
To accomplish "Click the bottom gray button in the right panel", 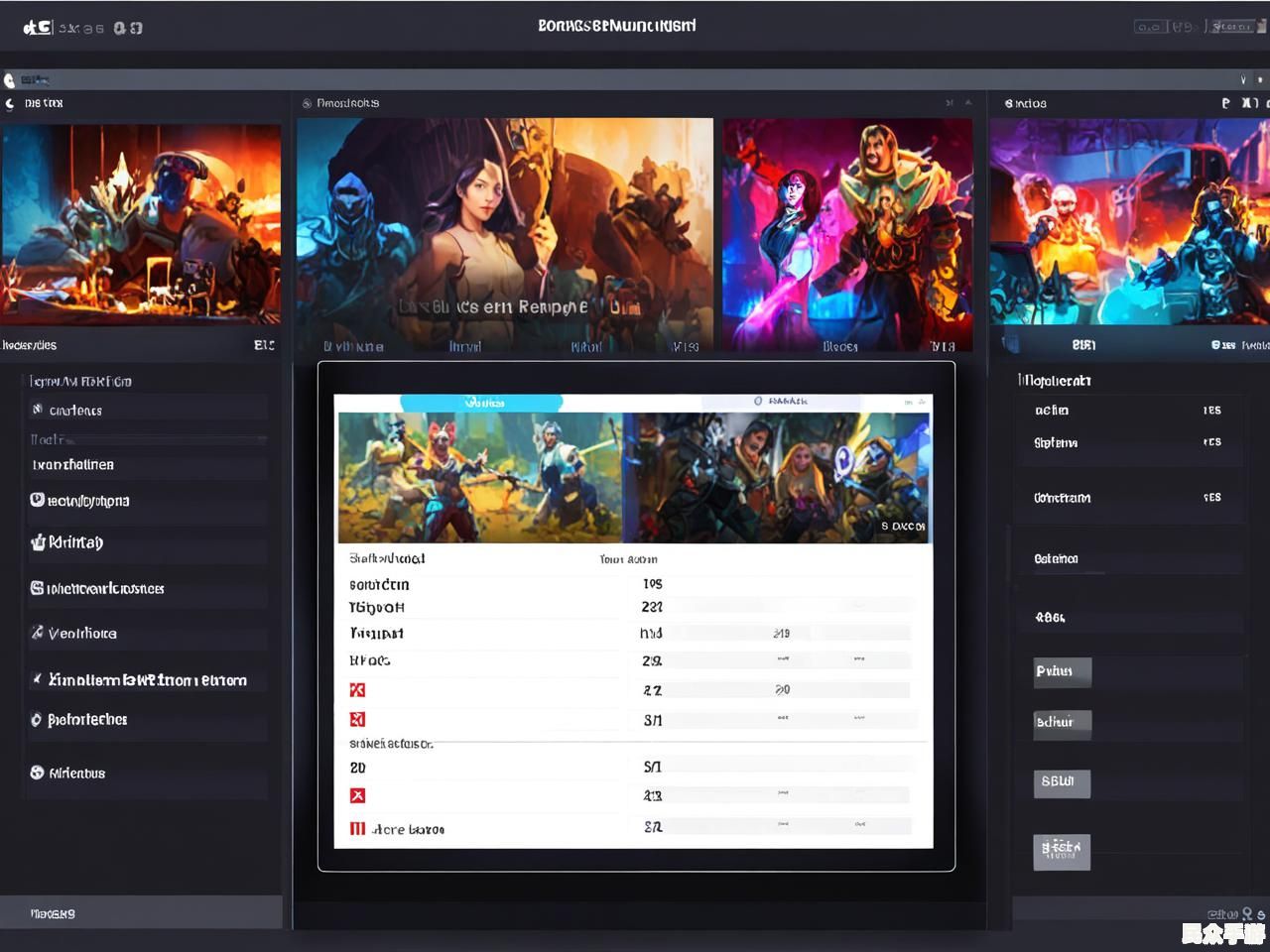I will tap(1062, 851).
